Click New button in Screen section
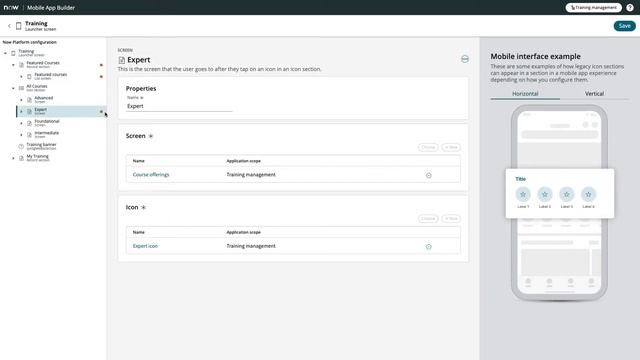This screenshot has height=360, width=640. pos(451,147)
